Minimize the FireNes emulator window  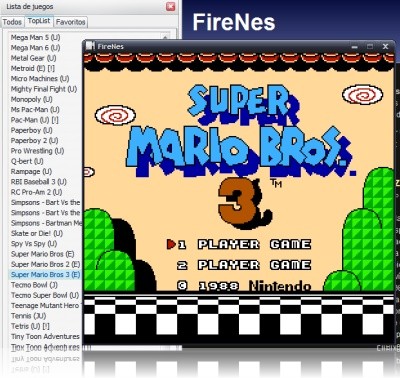click(x=354, y=47)
